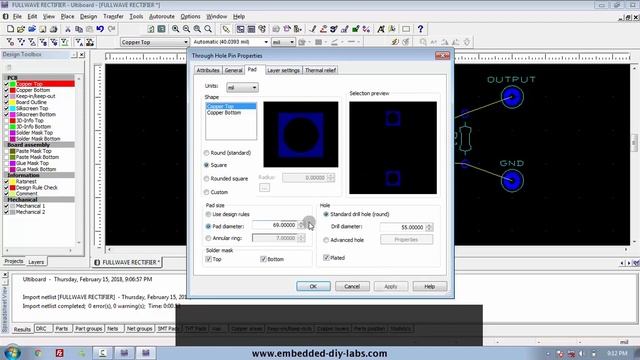This screenshot has width=640, height=360.
Task: Open the Design menu
Action: (x=88, y=17)
